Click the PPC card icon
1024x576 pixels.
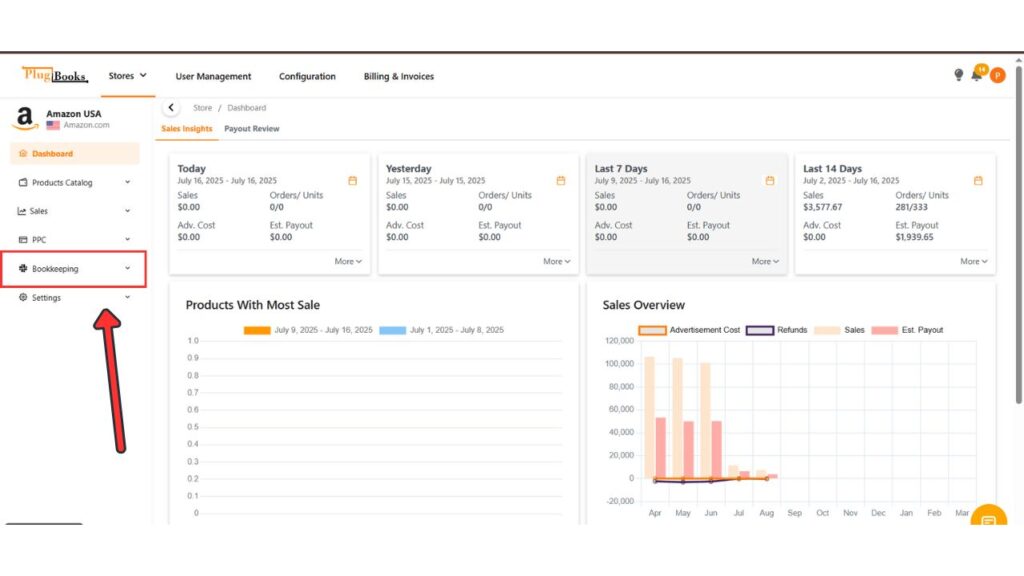[23, 240]
